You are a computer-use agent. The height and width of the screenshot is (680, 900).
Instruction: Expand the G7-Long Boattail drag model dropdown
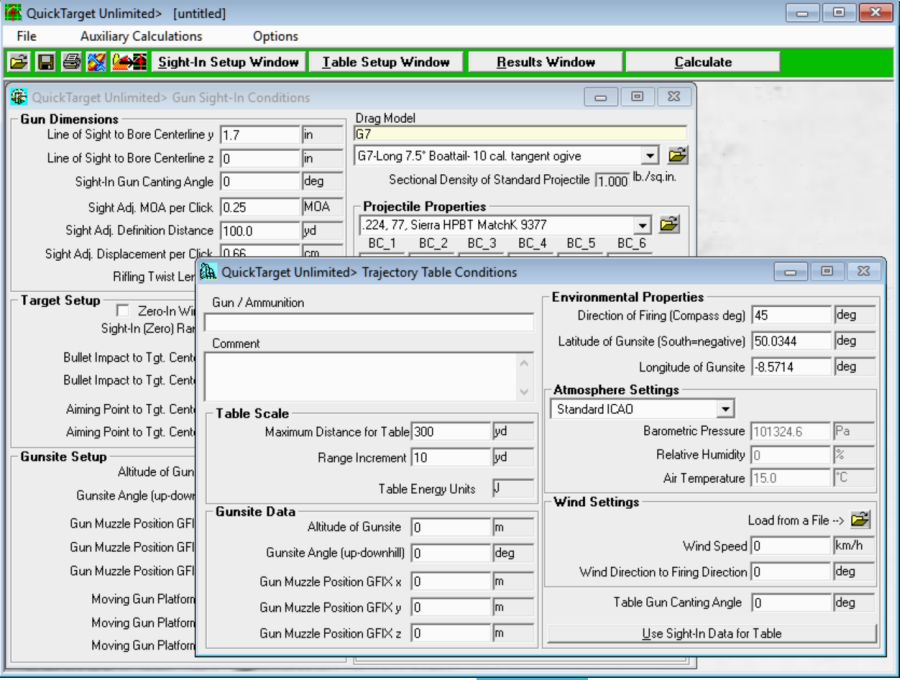650,156
